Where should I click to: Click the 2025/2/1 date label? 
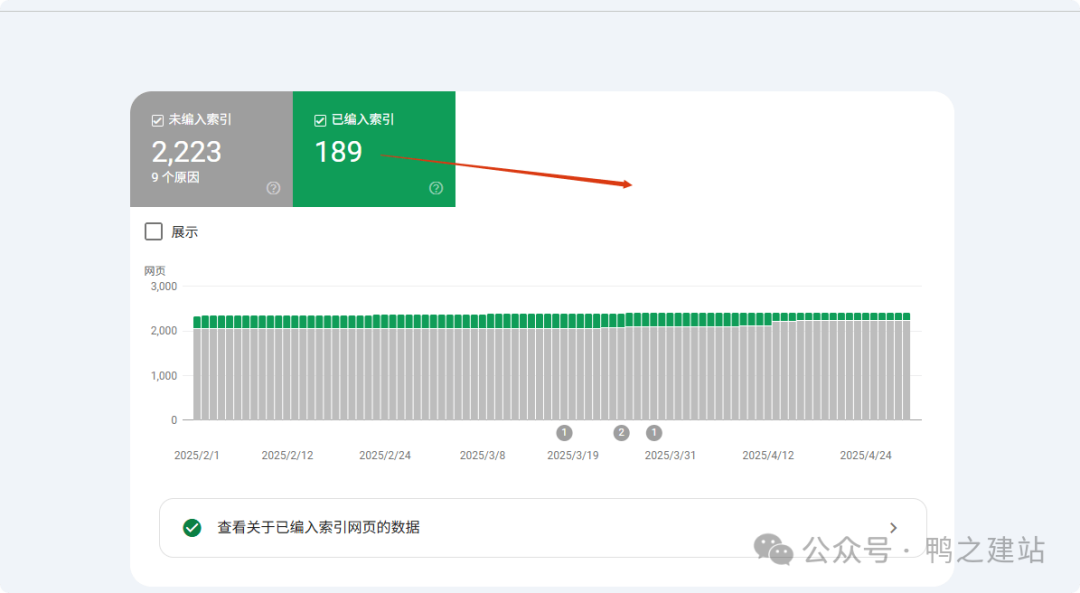pyautogui.click(x=197, y=454)
